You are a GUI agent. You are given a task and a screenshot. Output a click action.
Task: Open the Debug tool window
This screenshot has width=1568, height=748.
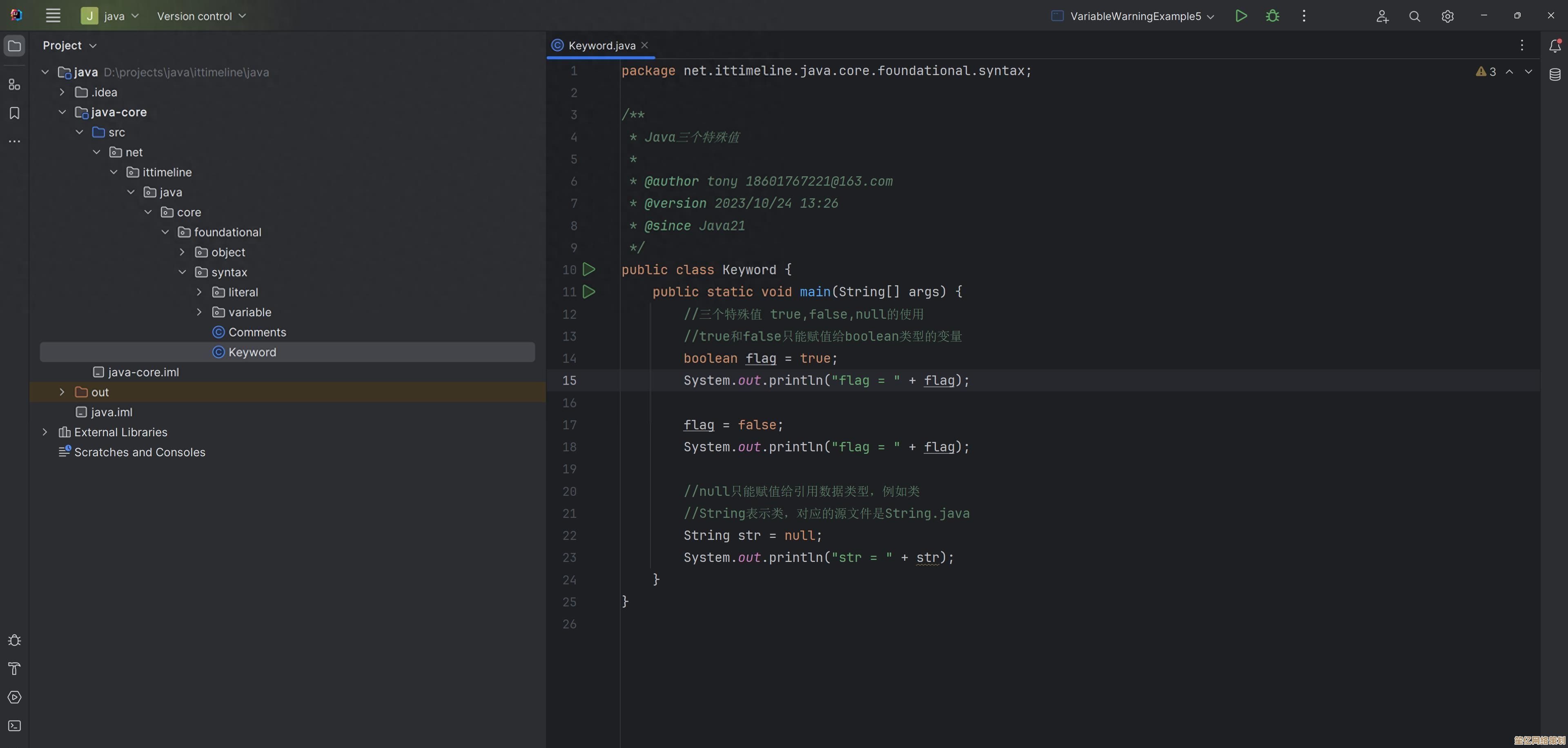pos(15,640)
